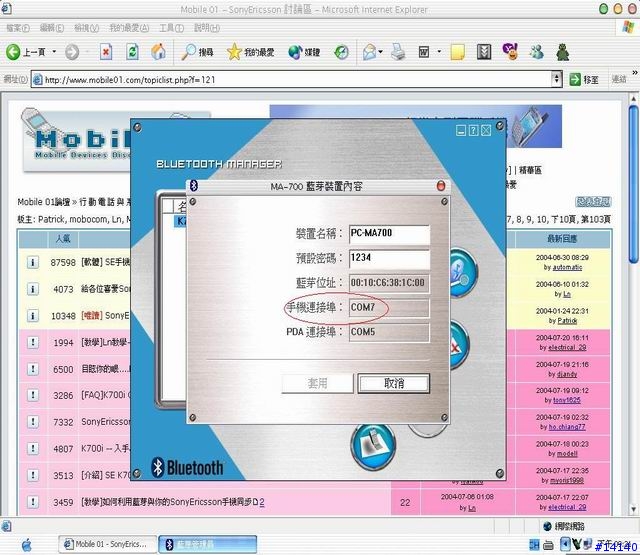This screenshot has width=640, height=555.
Task: Click the Forward arrow in Internet Explorer
Action: click(72, 52)
